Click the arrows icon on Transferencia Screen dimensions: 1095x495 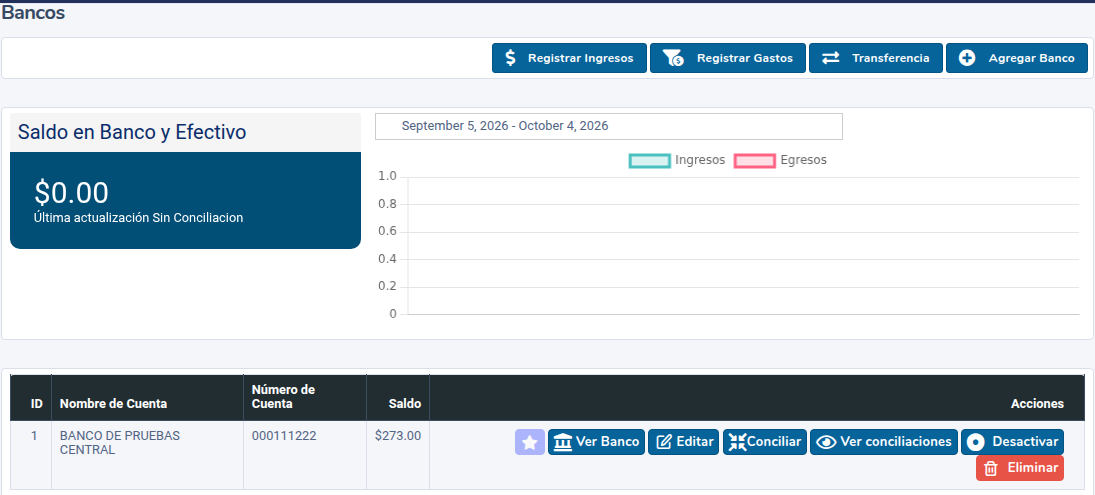point(830,58)
